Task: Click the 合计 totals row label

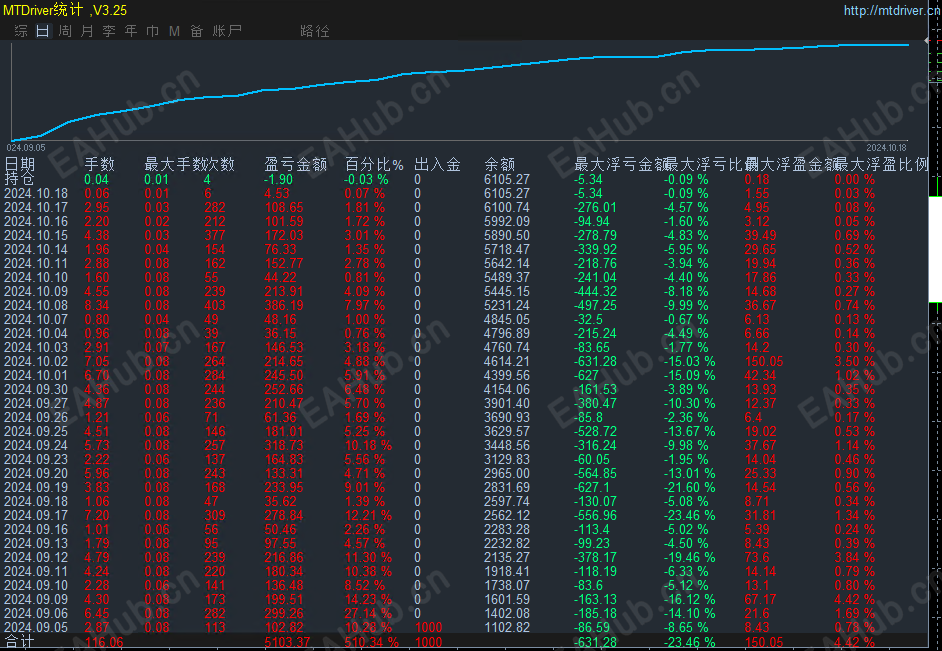Action: point(20,642)
